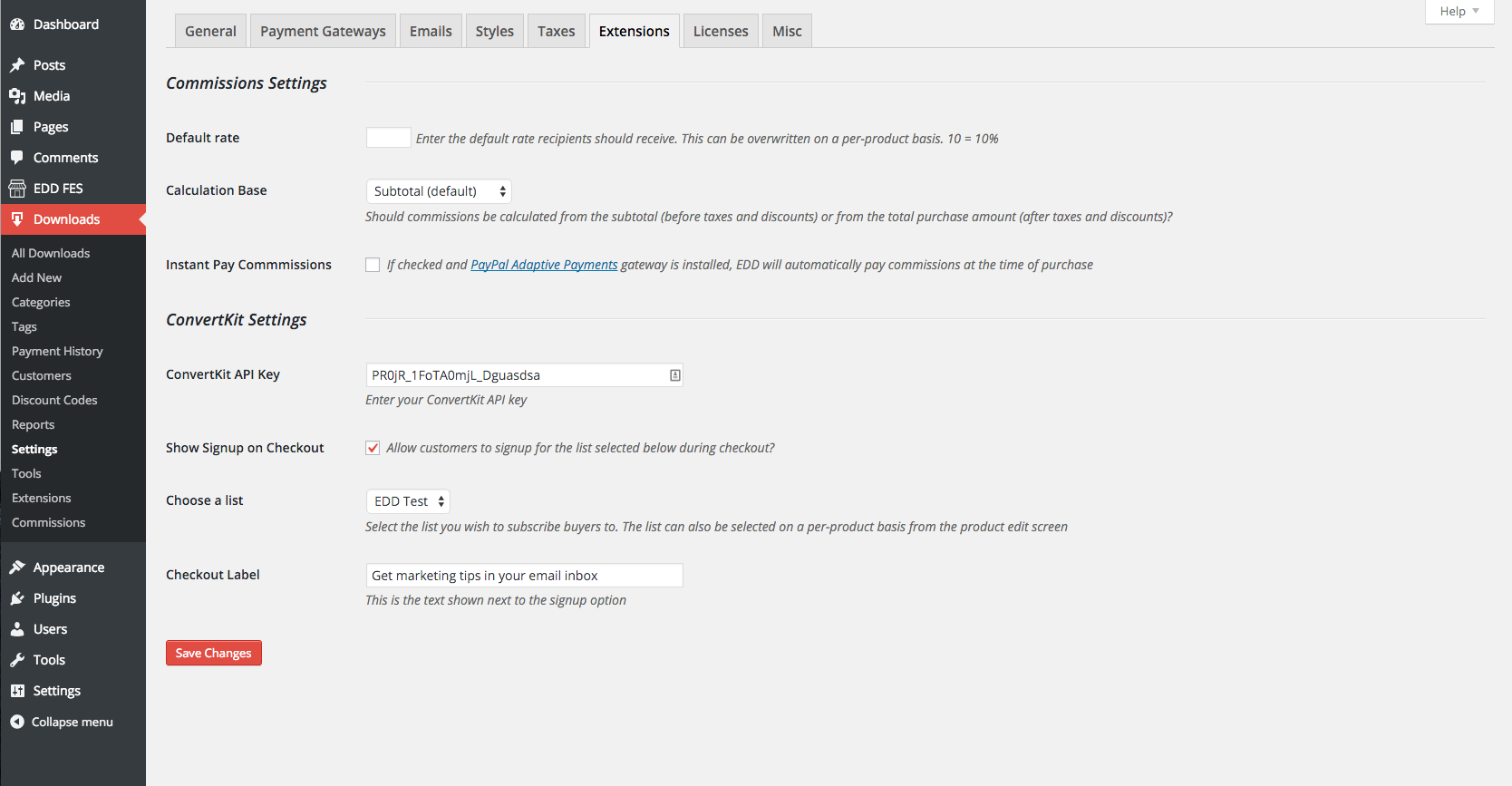Image resolution: width=1512 pixels, height=786 pixels.
Task: Open the Calculation Base dropdown
Action: pyautogui.click(x=439, y=191)
